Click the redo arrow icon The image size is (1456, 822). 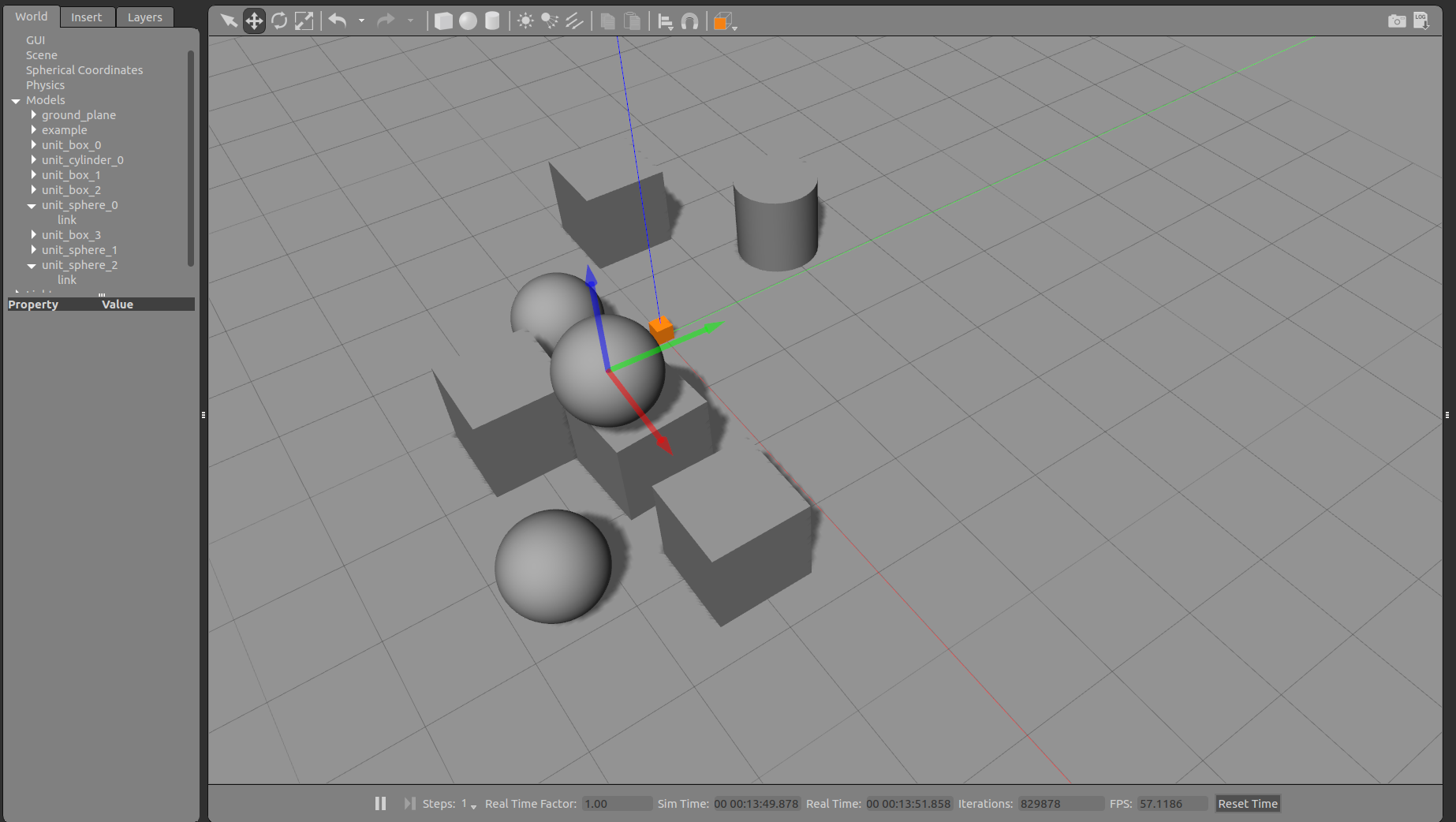pos(386,21)
